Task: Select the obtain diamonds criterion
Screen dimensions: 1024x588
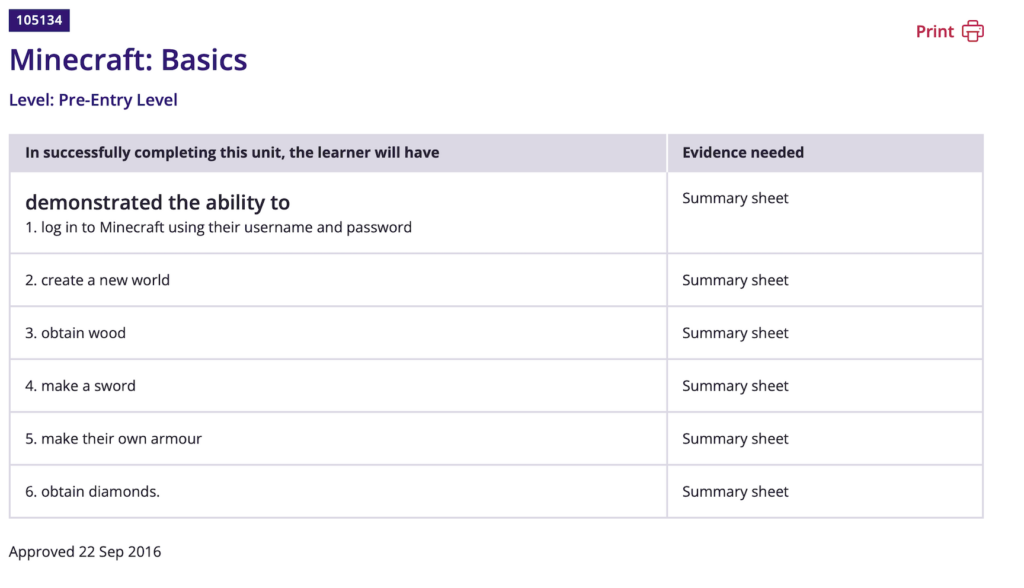Action: 92,492
